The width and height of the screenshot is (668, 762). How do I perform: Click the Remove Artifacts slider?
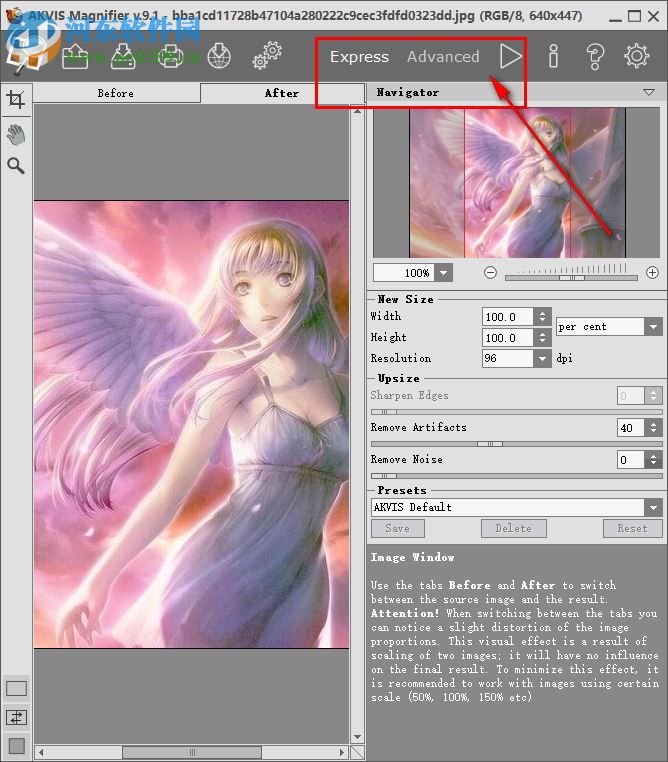pyautogui.click(x=516, y=444)
